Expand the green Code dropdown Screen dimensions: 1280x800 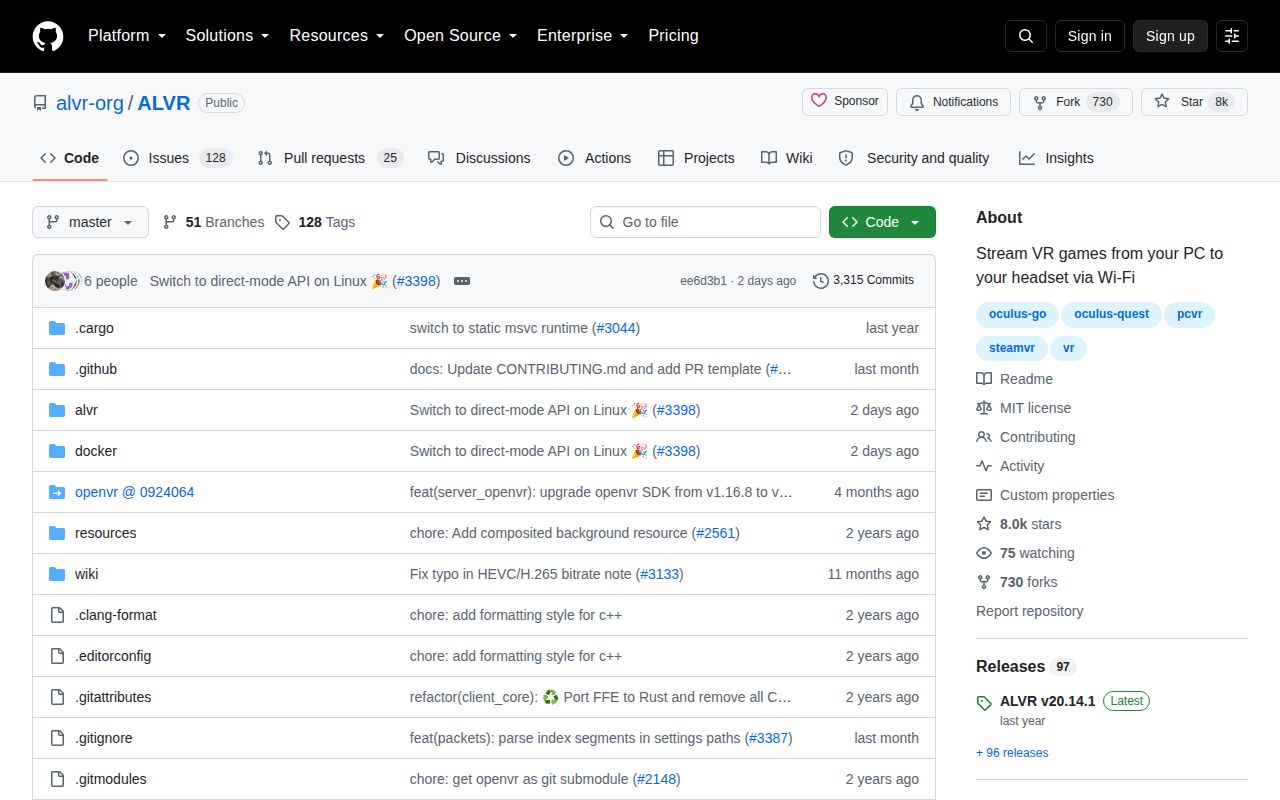[x=882, y=222]
